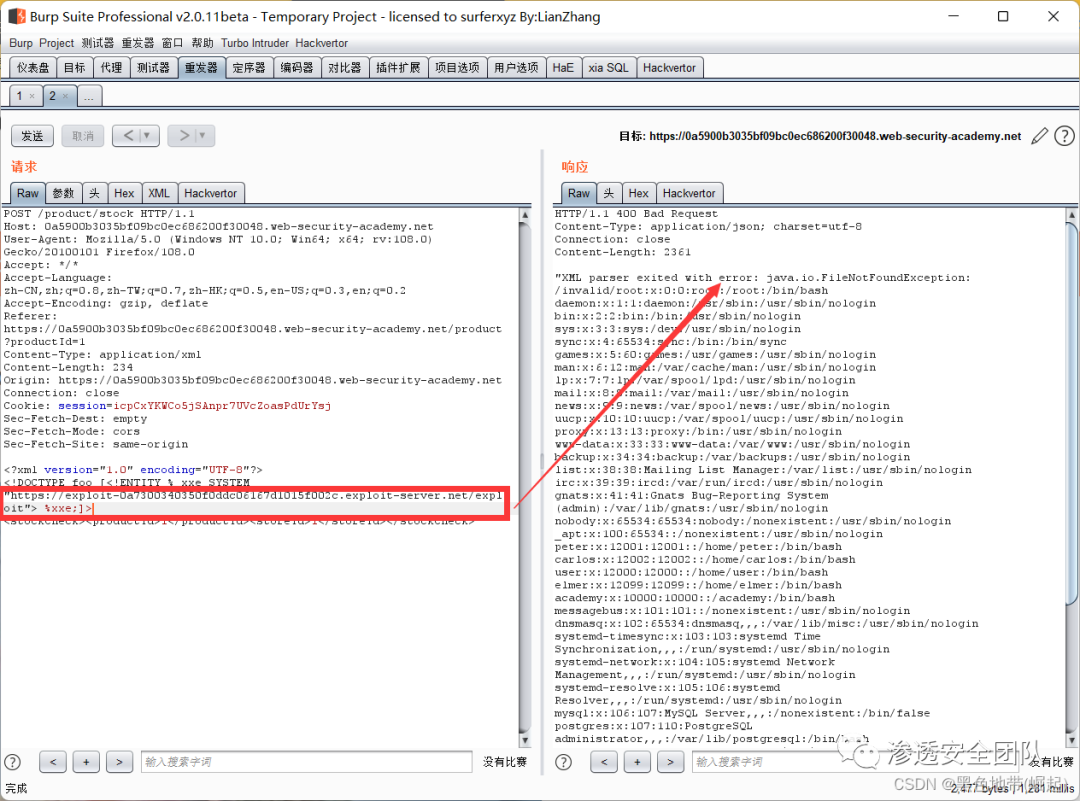Select Repeater sub-tab 1
This screenshot has width=1080, height=801.
pos(19,96)
